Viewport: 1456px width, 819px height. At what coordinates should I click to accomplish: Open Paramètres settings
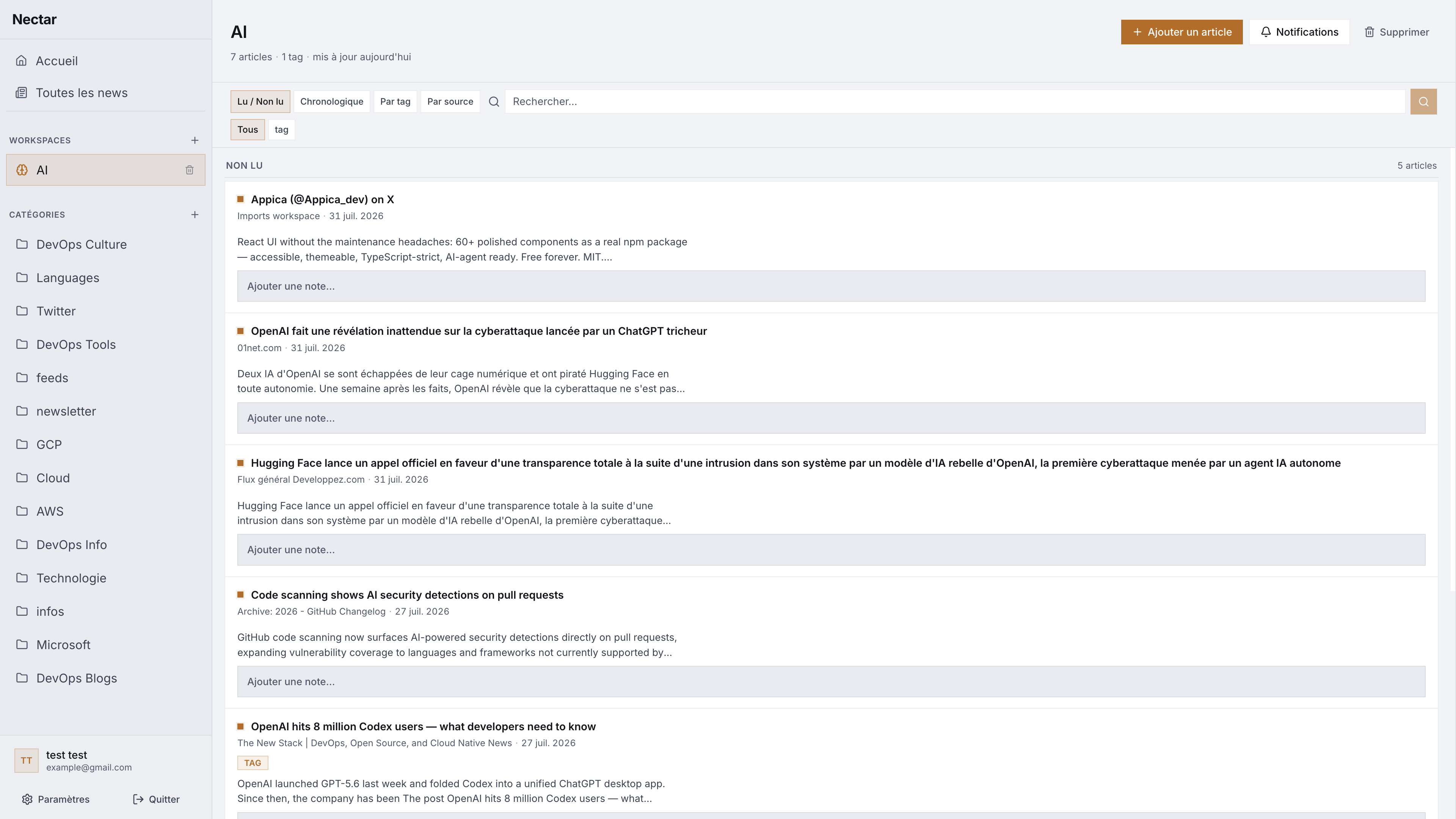point(55,799)
